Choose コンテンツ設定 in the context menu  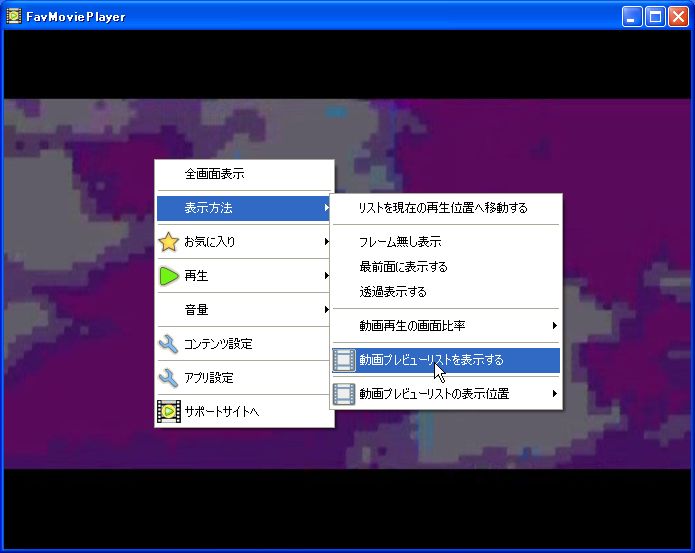click(243, 344)
